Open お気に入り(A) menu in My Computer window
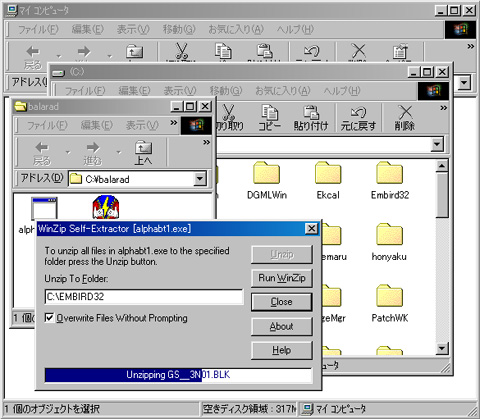The height and width of the screenshot is (419, 480). [236, 29]
